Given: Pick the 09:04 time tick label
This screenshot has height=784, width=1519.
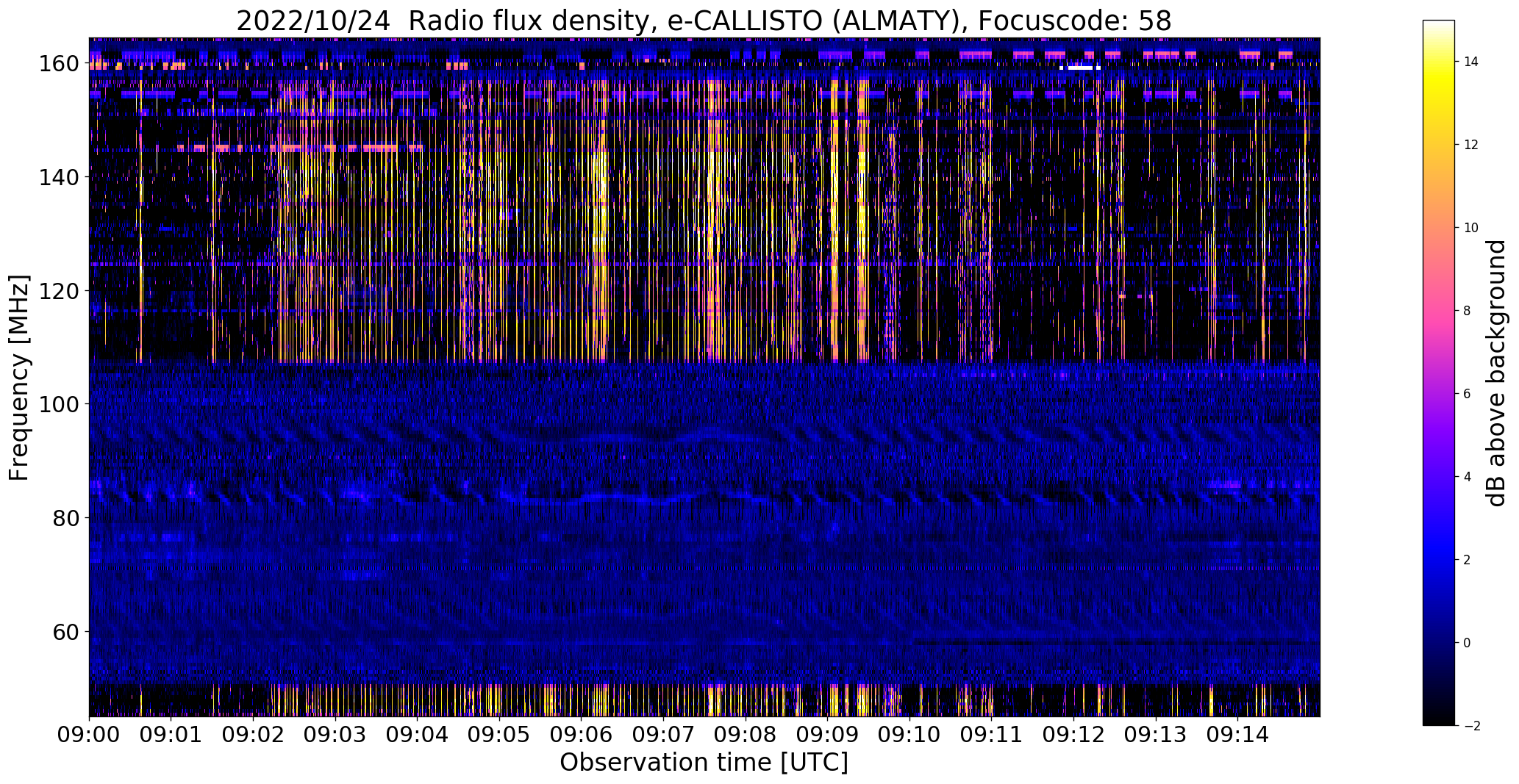Looking at the screenshot, I should point(418,735).
